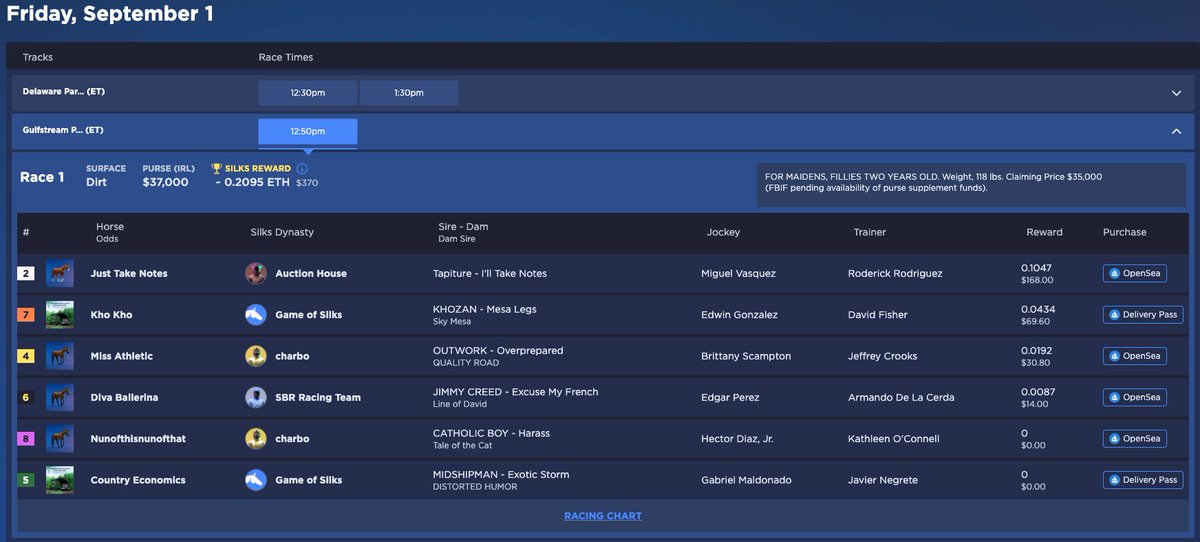Open OpenSea for Miss Athletic
The width and height of the screenshot is (1200, 542).
[1135, 356]
